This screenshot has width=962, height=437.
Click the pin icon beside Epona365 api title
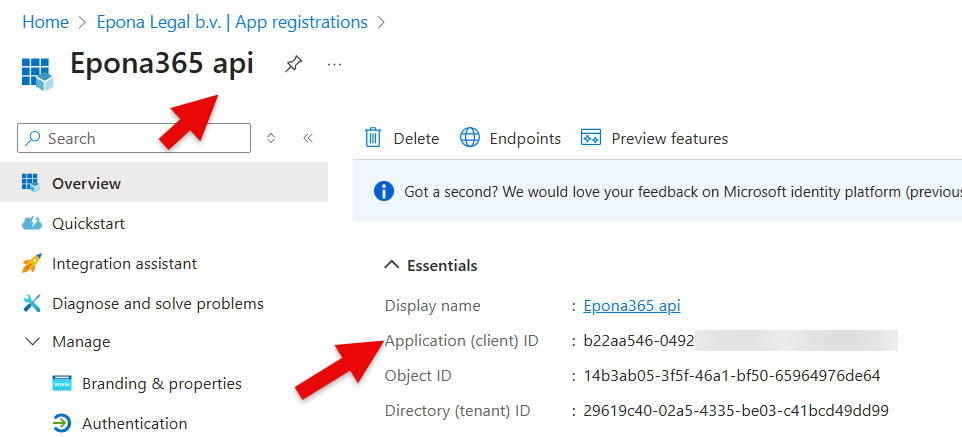pos(293,65)
